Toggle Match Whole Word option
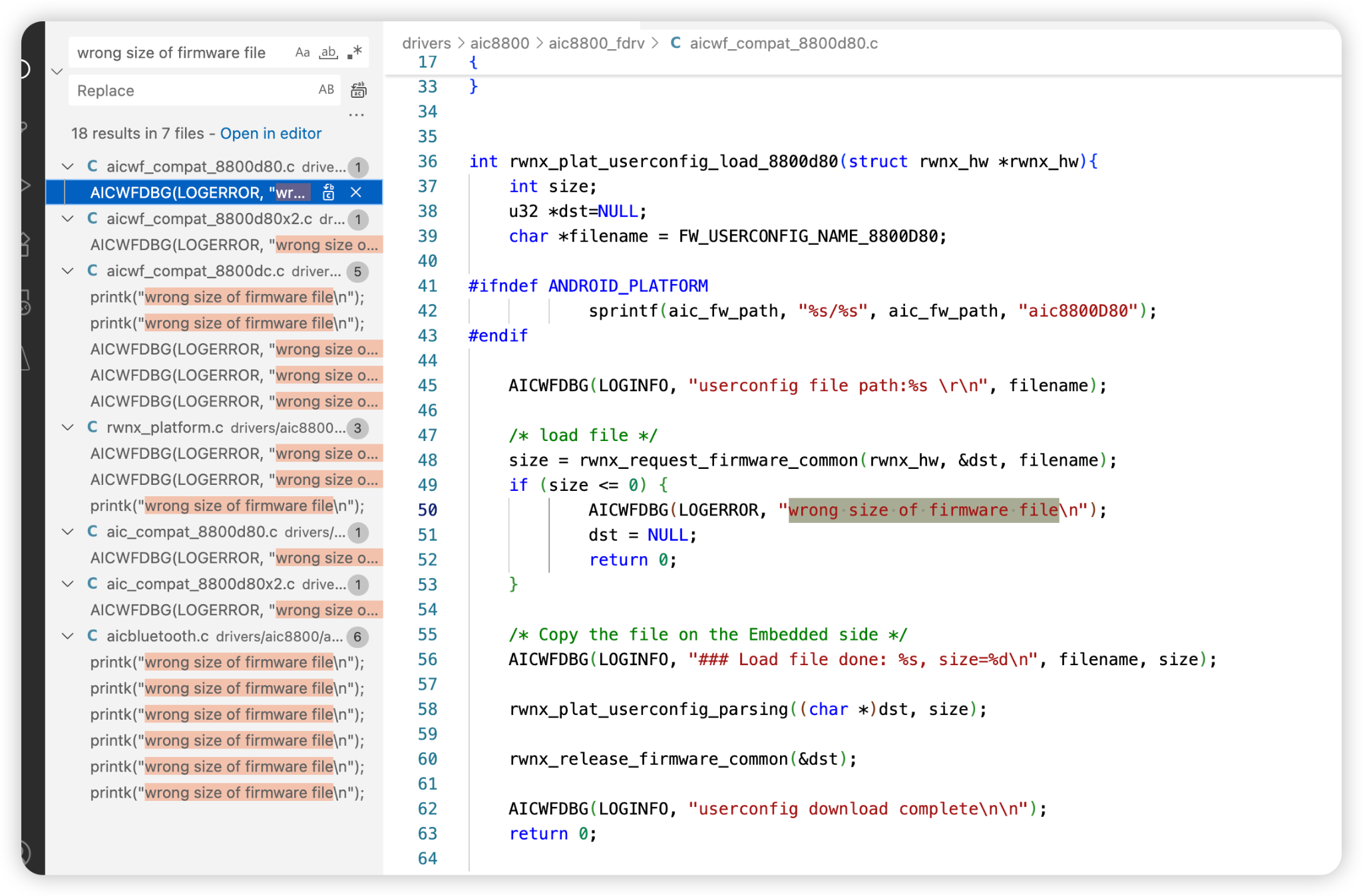This screenshot has height=896, width=1363. pos(328,53)
